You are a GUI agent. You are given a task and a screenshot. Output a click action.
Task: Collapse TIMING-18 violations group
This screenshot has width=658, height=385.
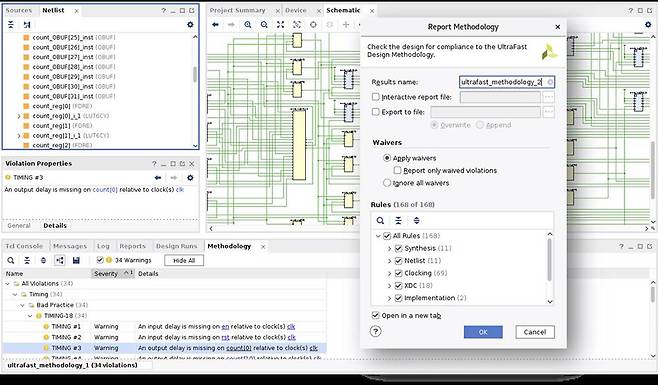click(30, 316)
